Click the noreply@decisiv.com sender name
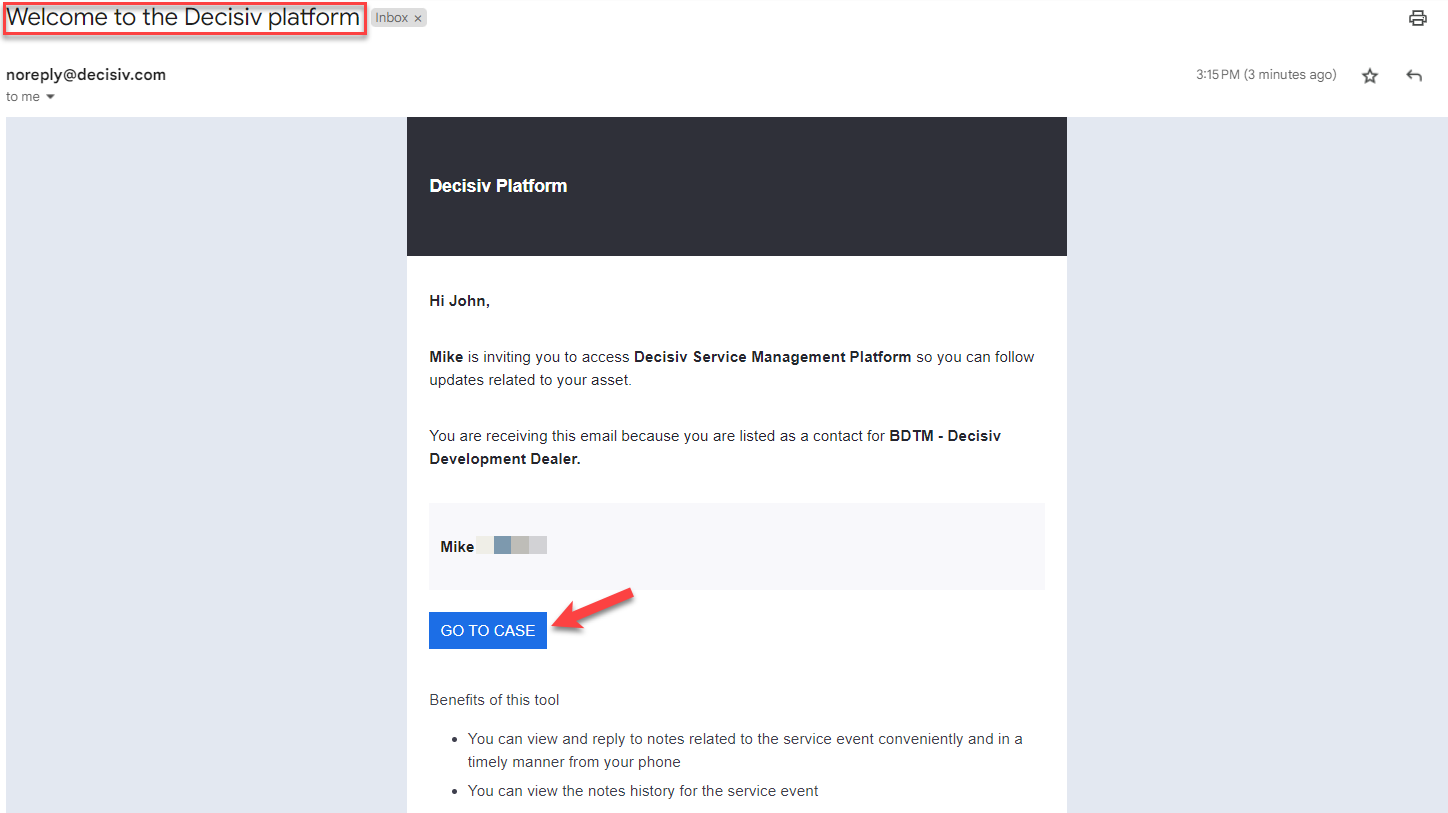This screenshot has width=1448, height=813. tap(86, 74)
